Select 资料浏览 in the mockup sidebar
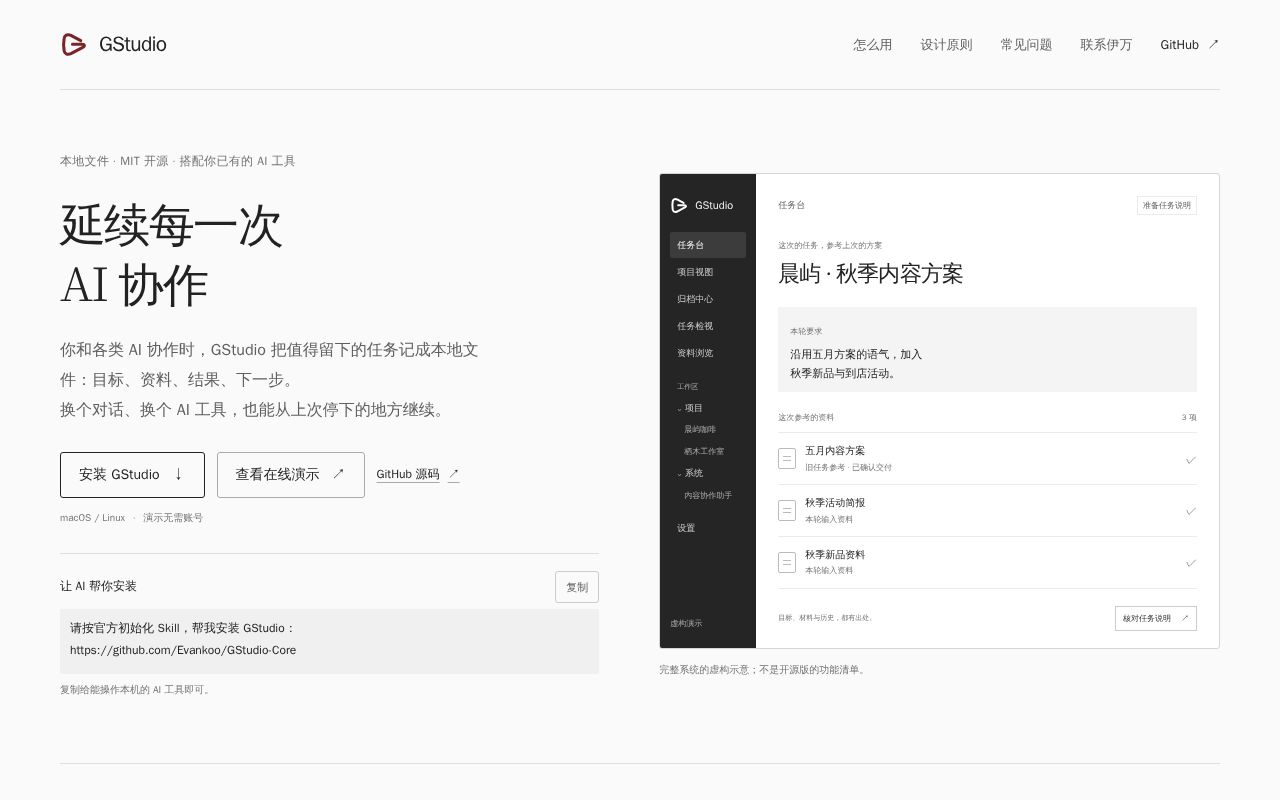This screenshot has height=800, width=1280. pyautogui.click(x=708, y=353)
